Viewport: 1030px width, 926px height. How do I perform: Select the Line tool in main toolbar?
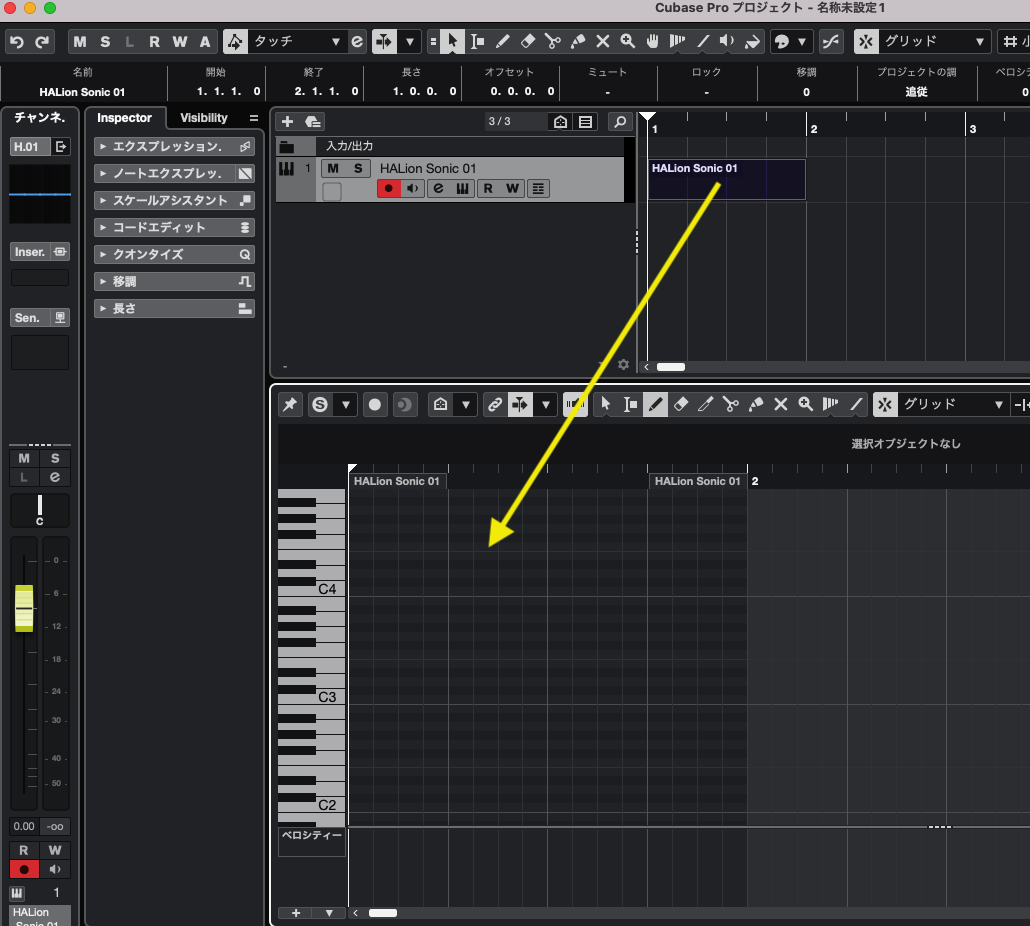pyautogui.click(x=703, y=42)
